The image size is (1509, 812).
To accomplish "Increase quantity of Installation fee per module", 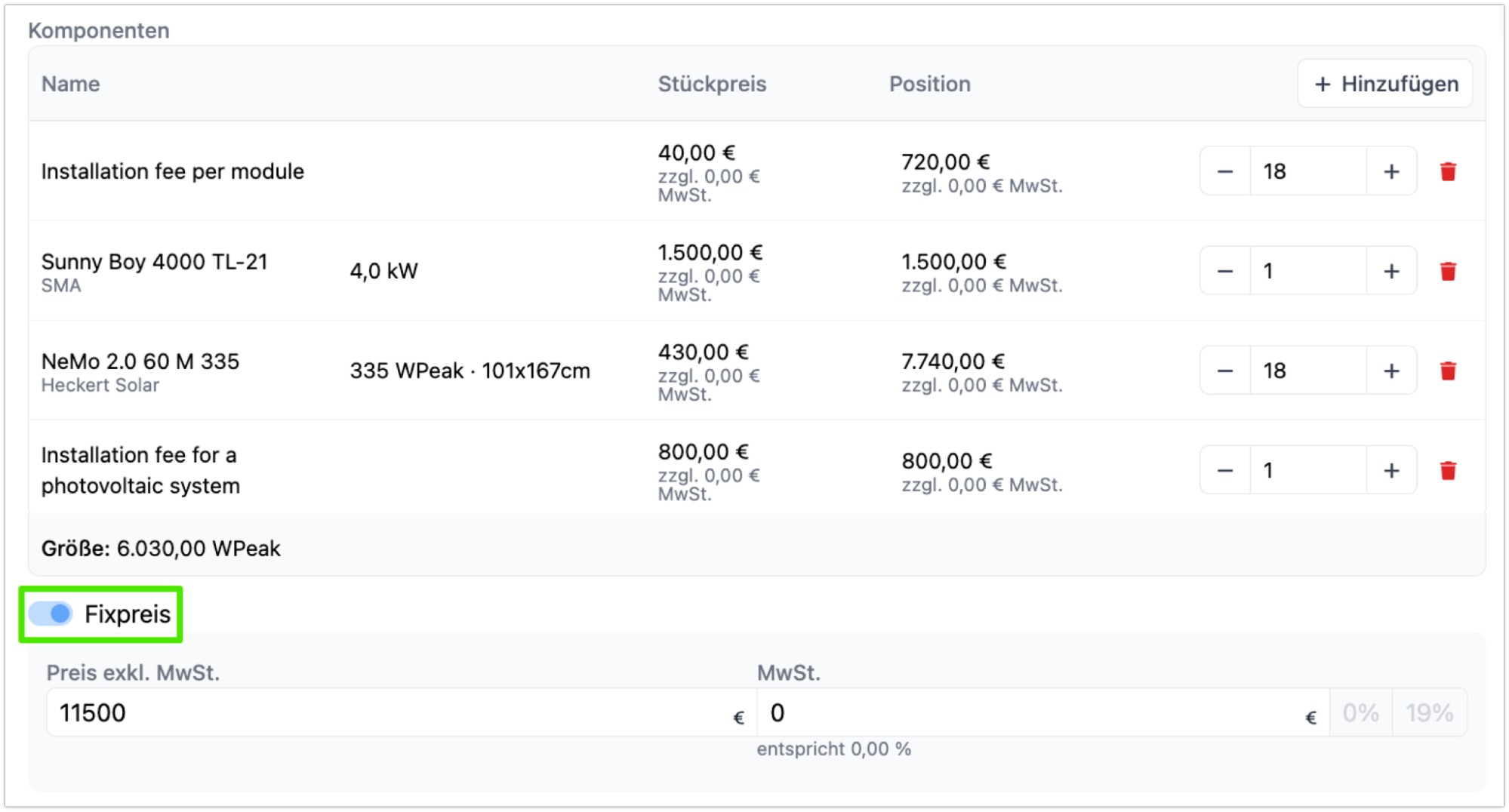I will [1390, 171].
